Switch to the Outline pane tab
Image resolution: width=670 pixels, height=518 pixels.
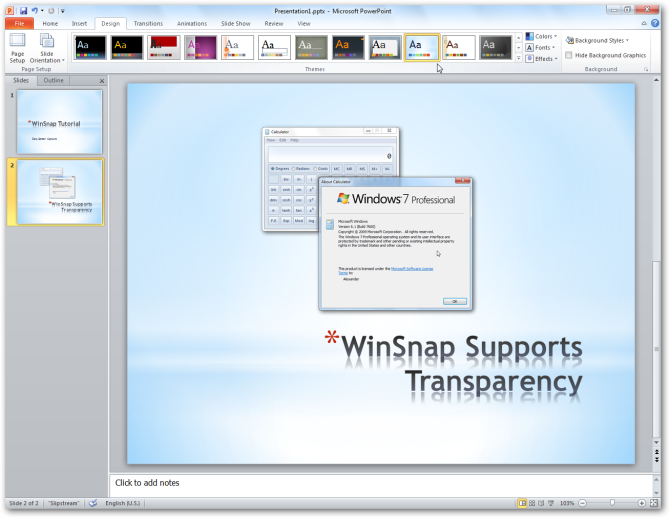click(x=53, y=80)
